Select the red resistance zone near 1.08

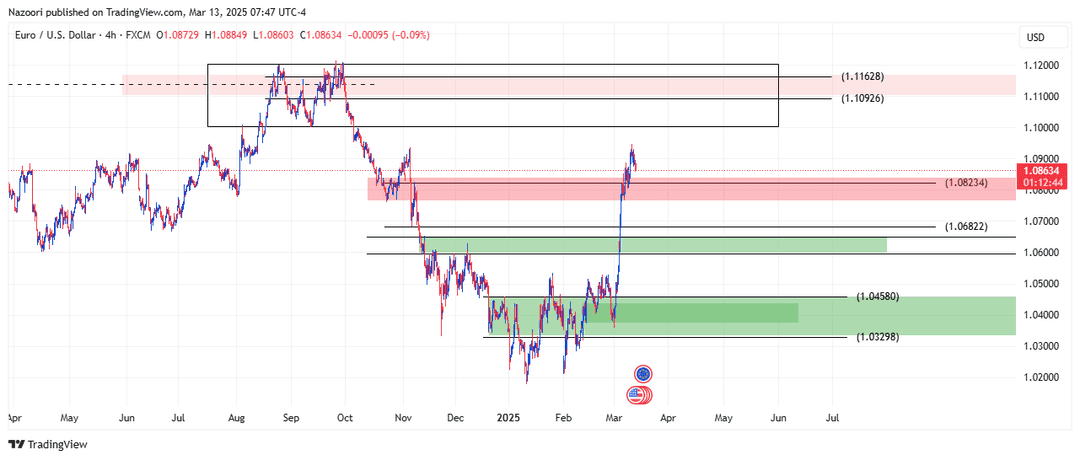coord(692,189)
